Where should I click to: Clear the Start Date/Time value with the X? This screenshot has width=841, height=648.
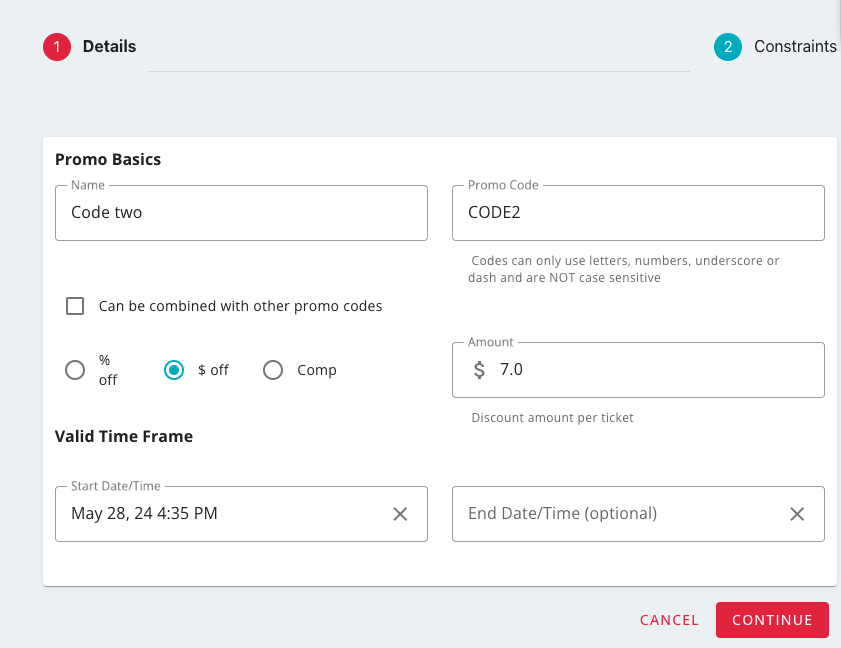400,514
